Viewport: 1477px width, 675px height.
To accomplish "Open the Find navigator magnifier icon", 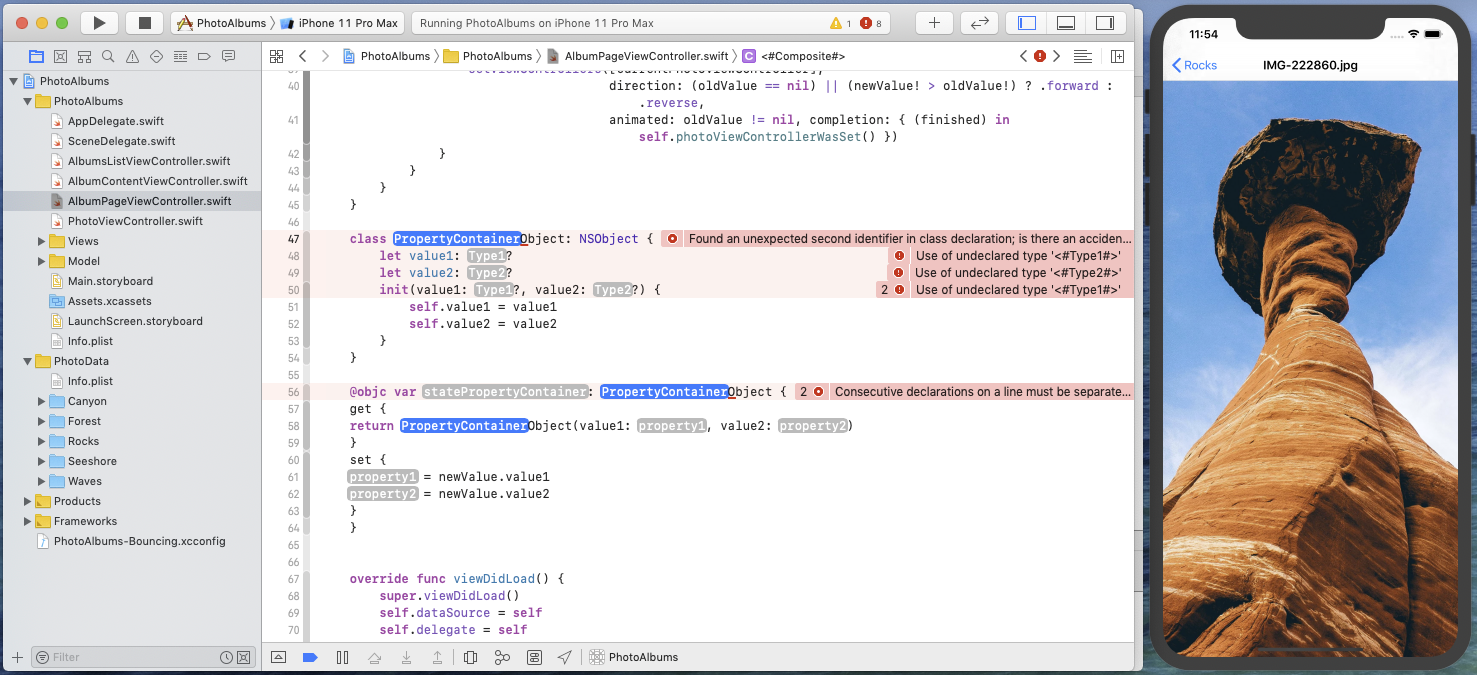I will [x=108, y=56].
